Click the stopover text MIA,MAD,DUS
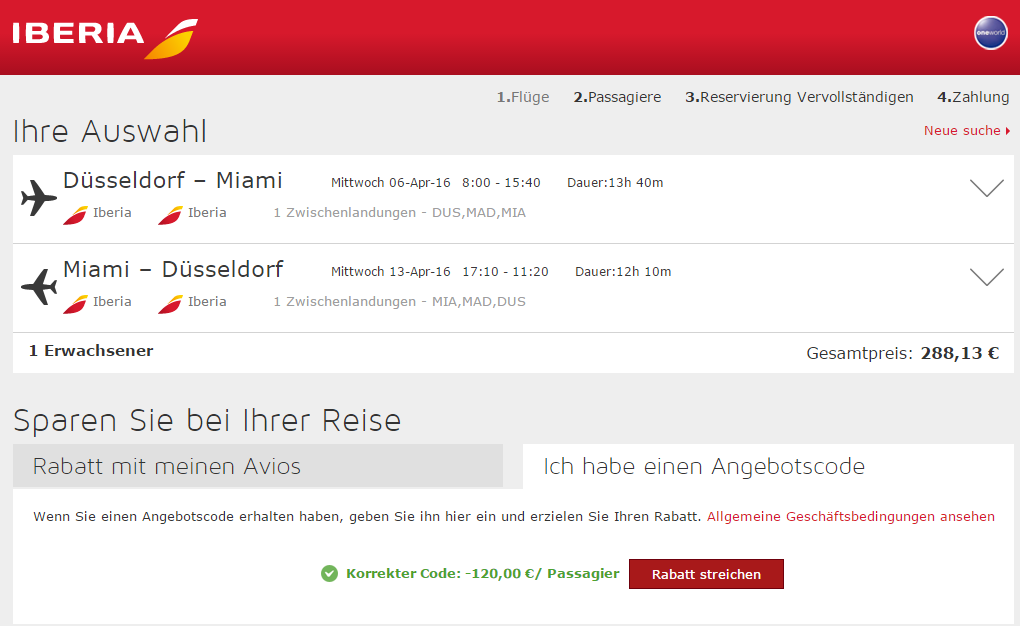This screenshot has height=626, width=1020. tap(479, 302)
